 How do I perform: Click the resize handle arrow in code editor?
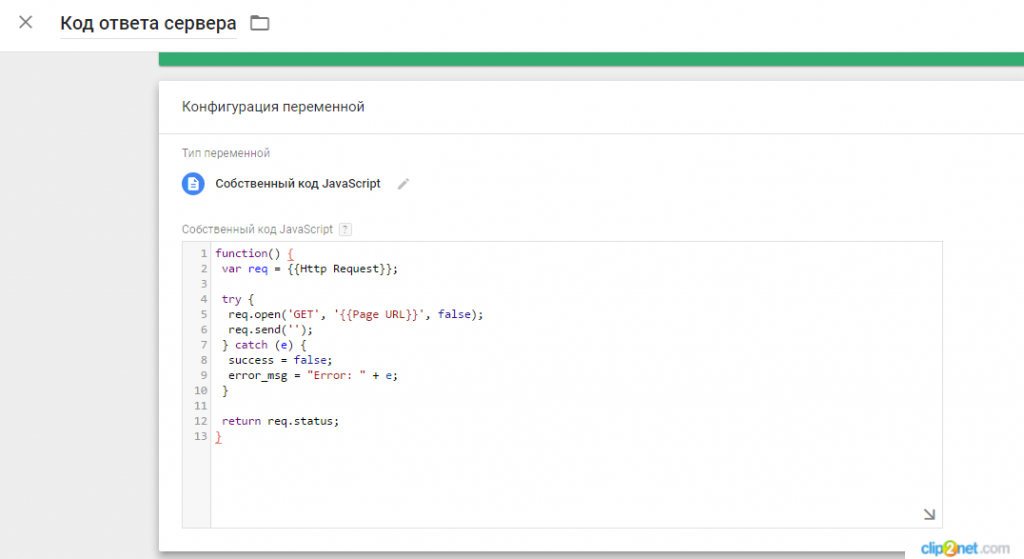(x=929, y=515)
